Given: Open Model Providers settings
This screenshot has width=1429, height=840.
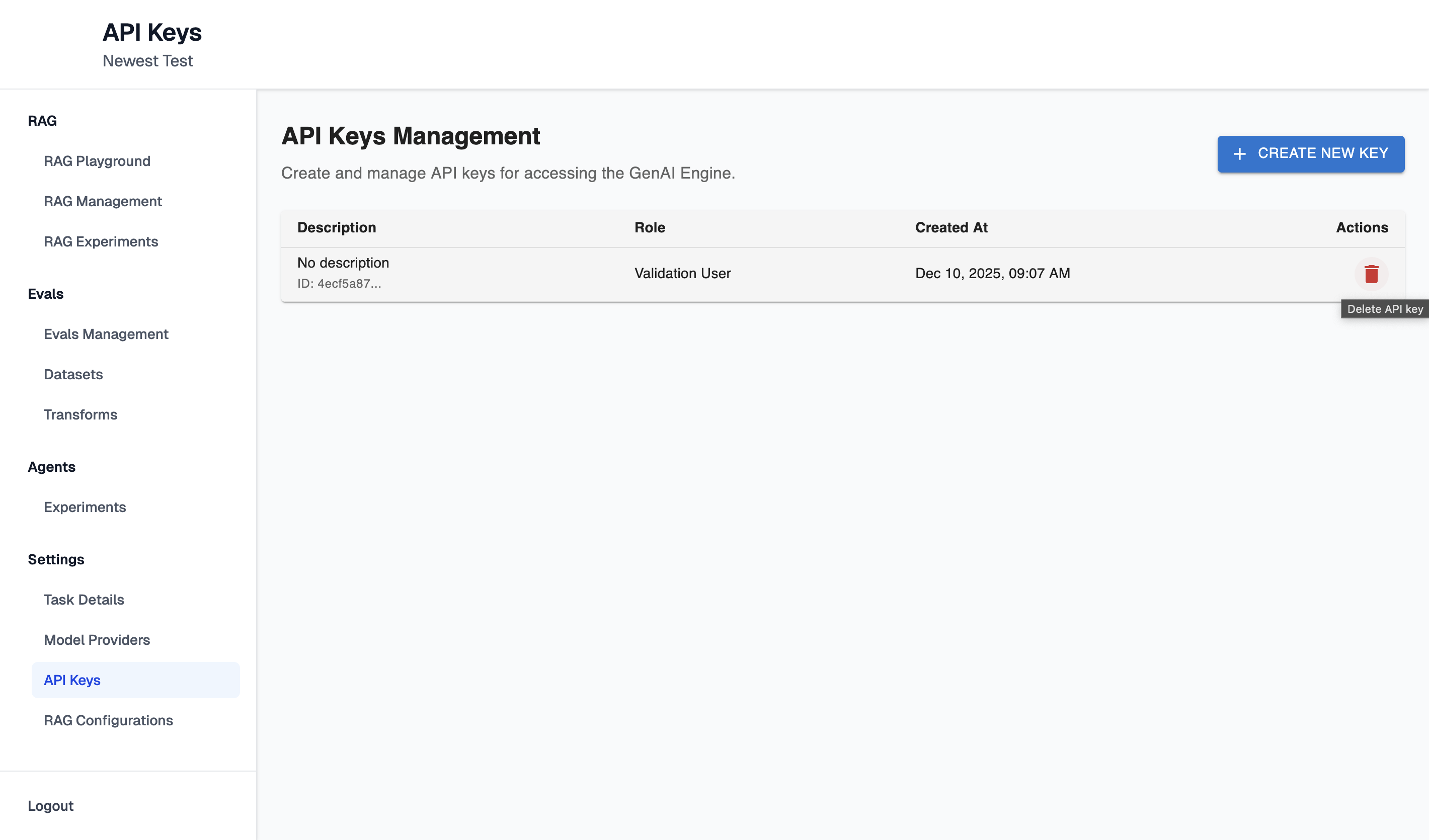Looking at the screenshot, I should [97, 639].
